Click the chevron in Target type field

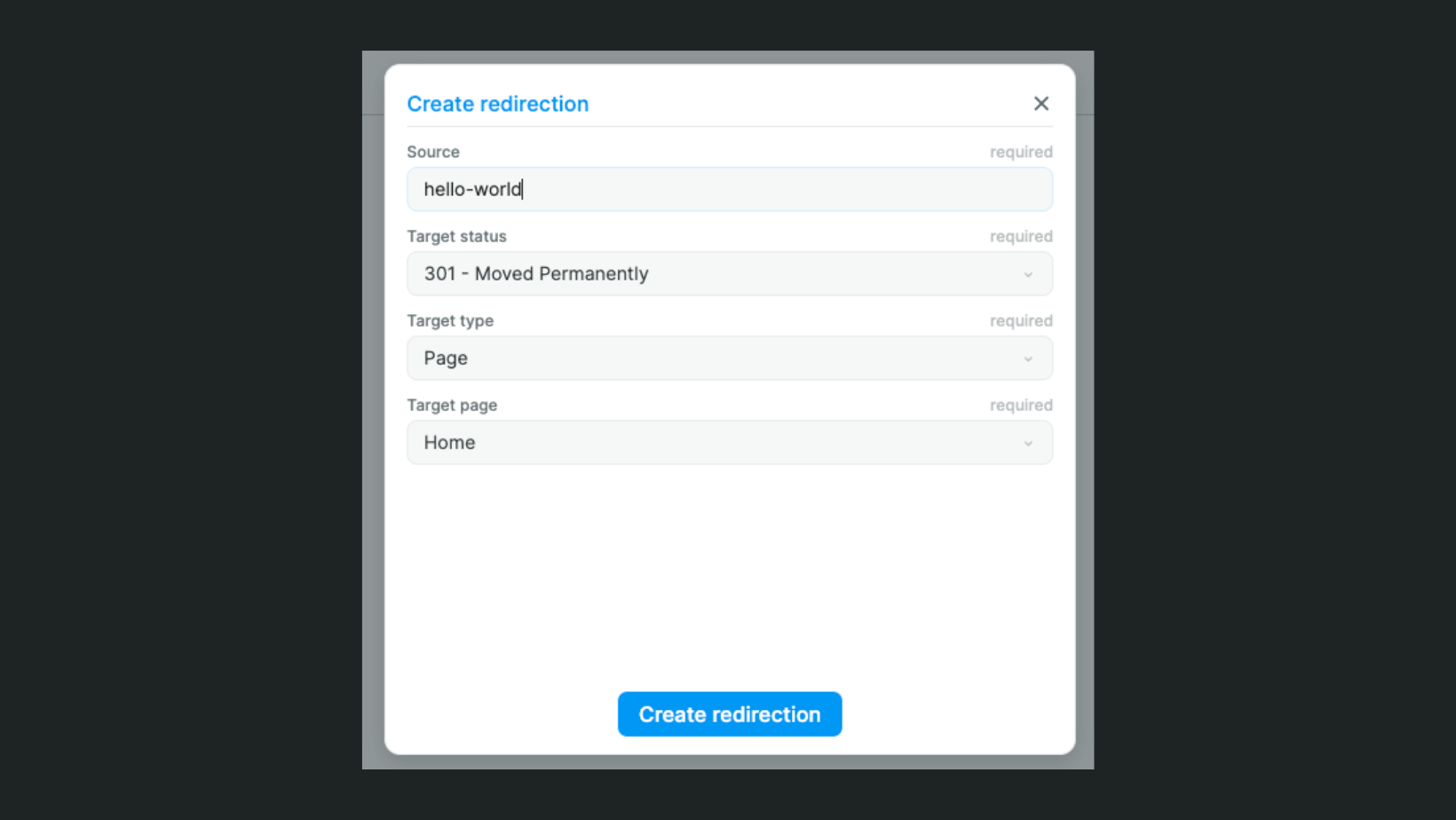[x=1028, y=359]
